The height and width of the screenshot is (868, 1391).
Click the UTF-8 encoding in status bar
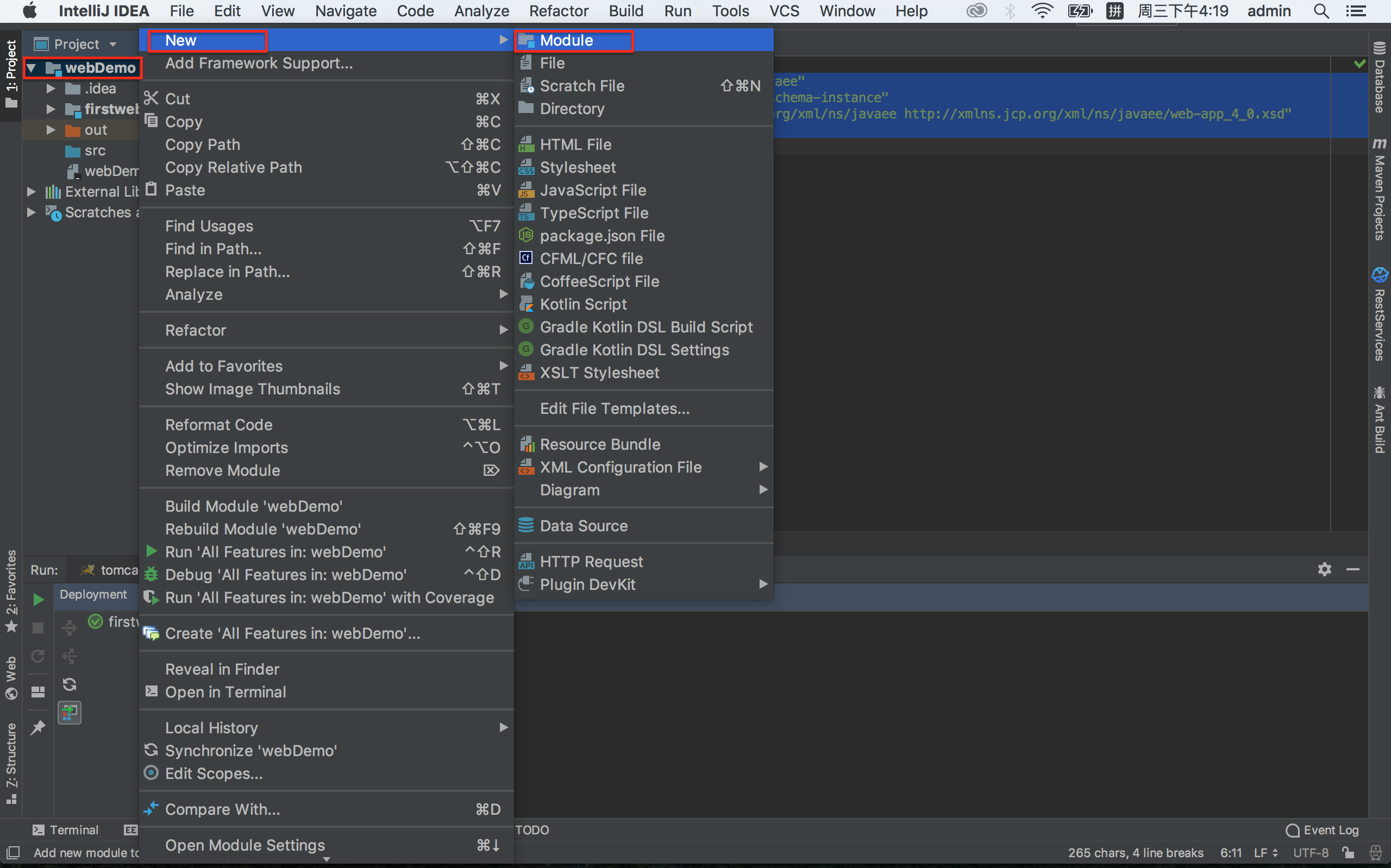(x=1311, y=853)
